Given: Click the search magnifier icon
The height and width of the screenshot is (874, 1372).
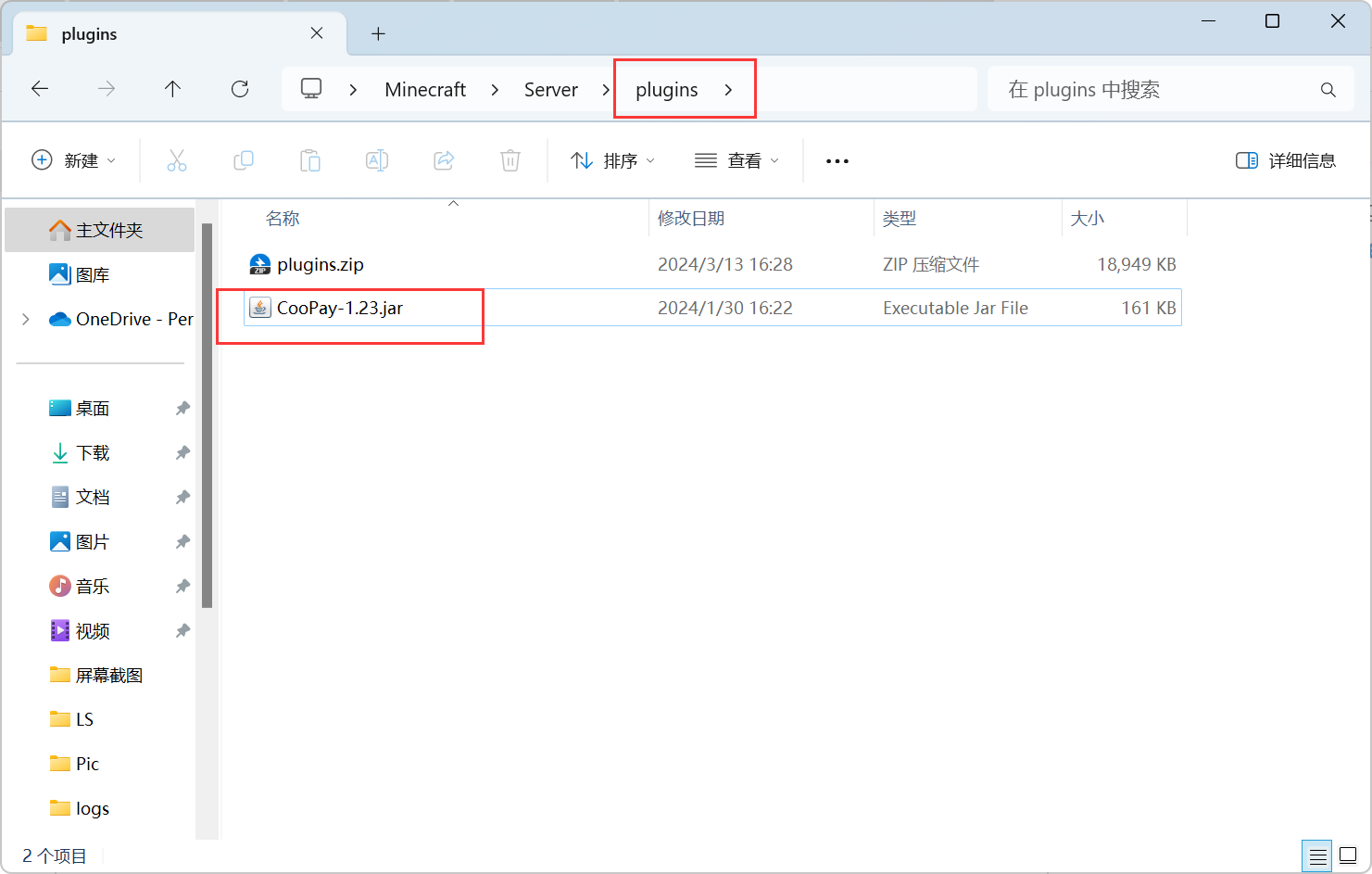Looking at the screenshot, I should 1328,90.
